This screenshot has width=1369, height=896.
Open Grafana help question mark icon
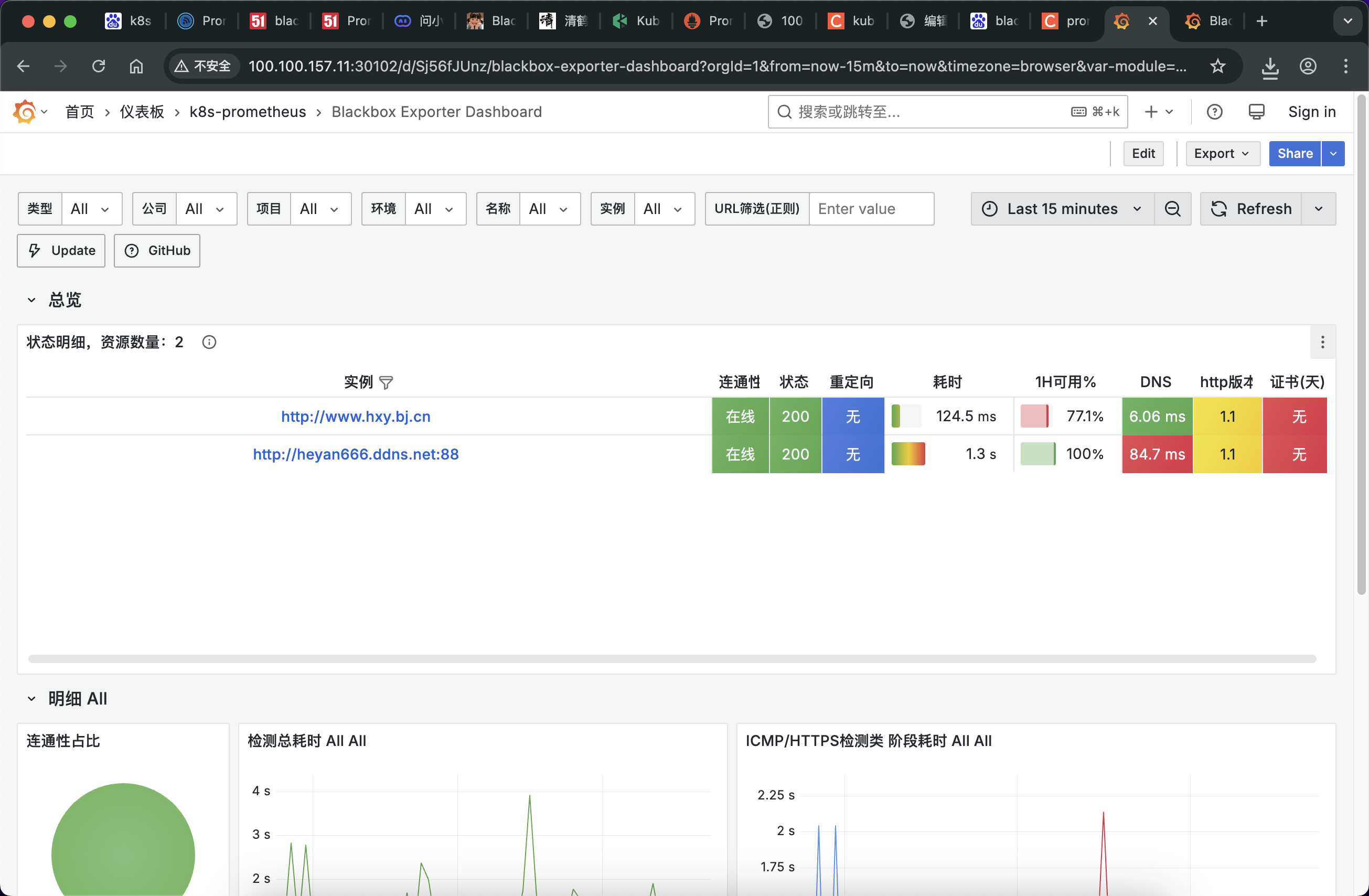(x=1215, y=112)
